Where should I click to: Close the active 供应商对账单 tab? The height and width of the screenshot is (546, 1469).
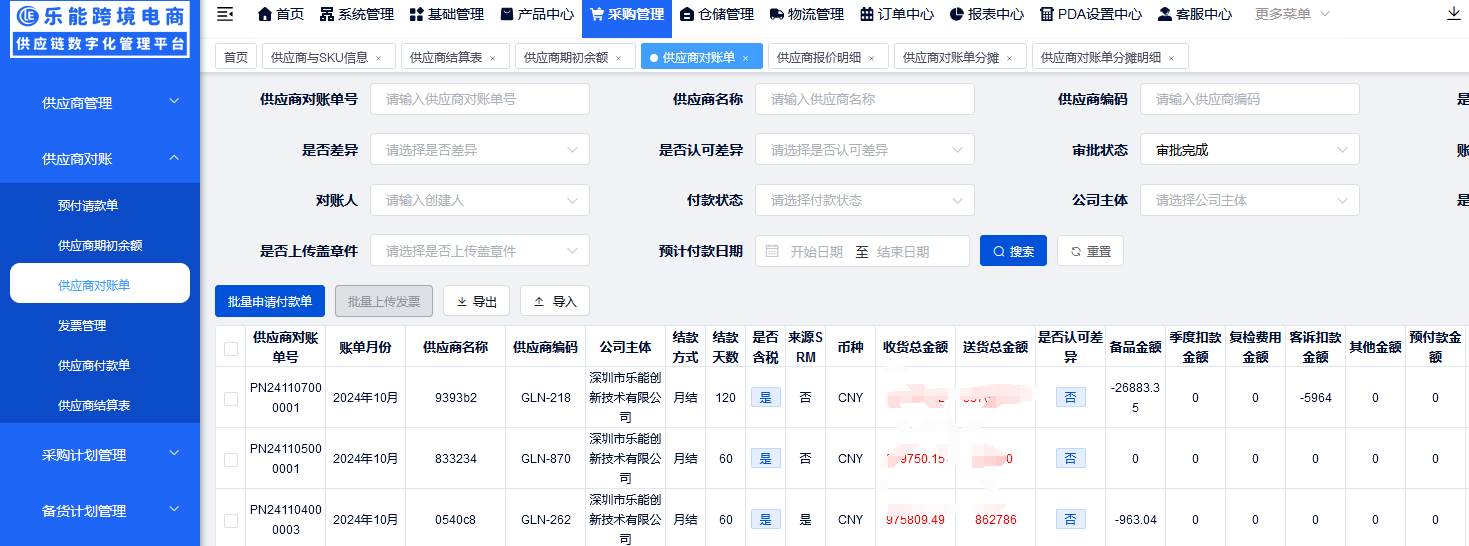click(x=746, y=58)
